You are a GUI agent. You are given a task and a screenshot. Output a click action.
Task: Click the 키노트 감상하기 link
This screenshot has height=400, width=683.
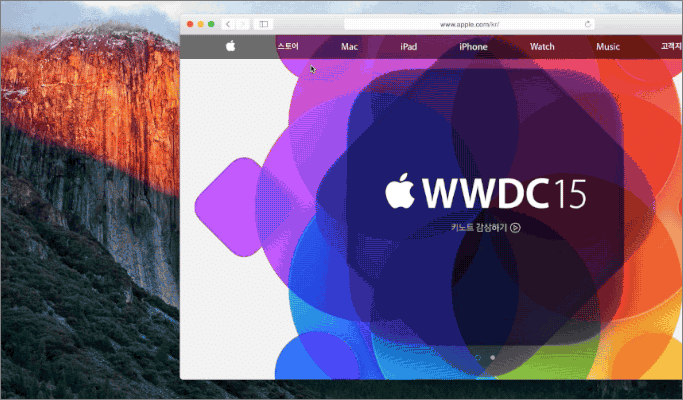(x=479, y=227)
